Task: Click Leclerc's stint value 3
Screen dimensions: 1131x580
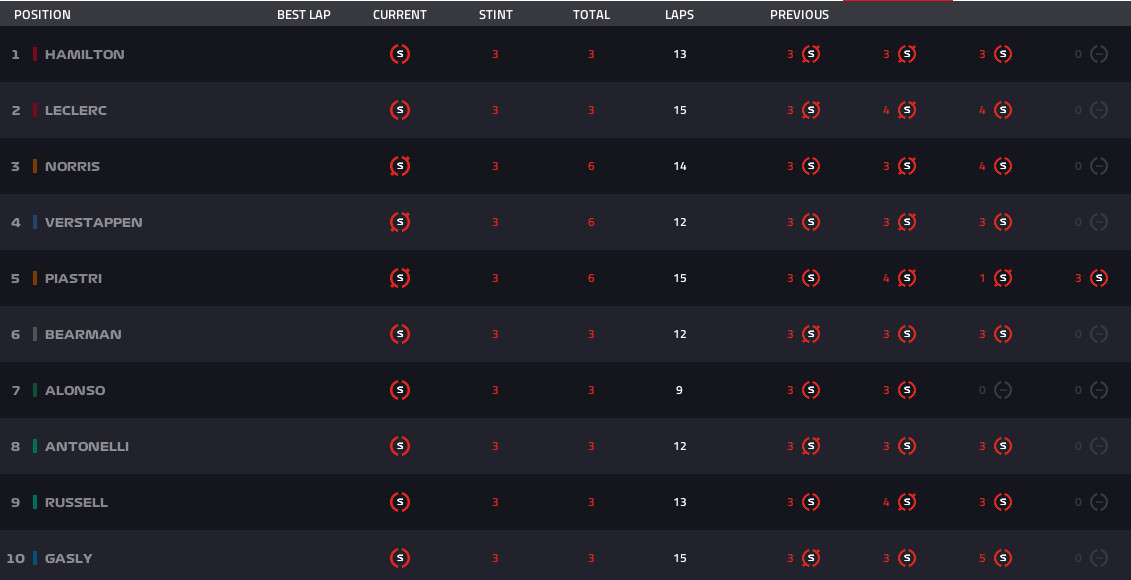Action: [x=496, y=110]
